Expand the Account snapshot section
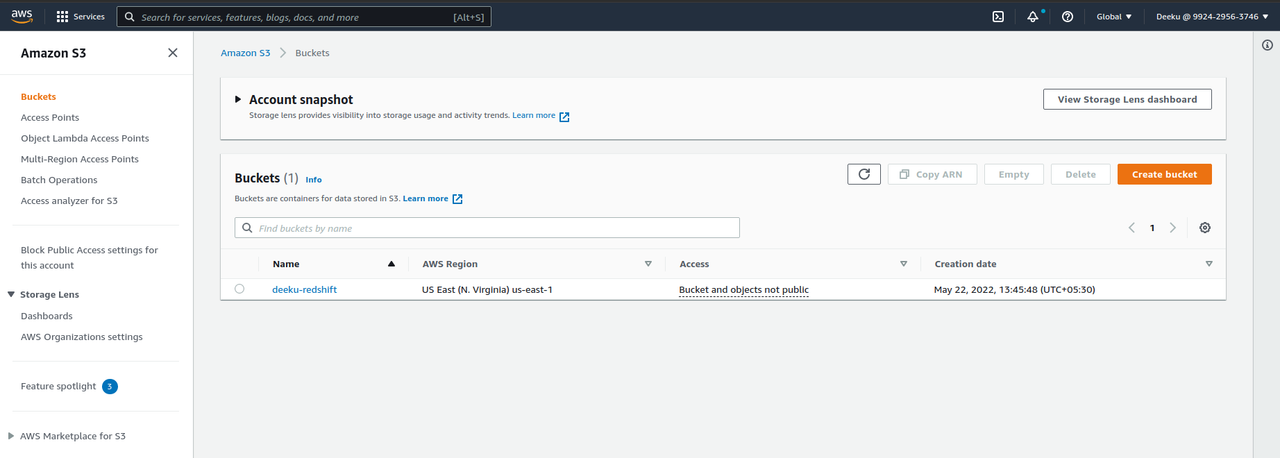 click(238, 99)
